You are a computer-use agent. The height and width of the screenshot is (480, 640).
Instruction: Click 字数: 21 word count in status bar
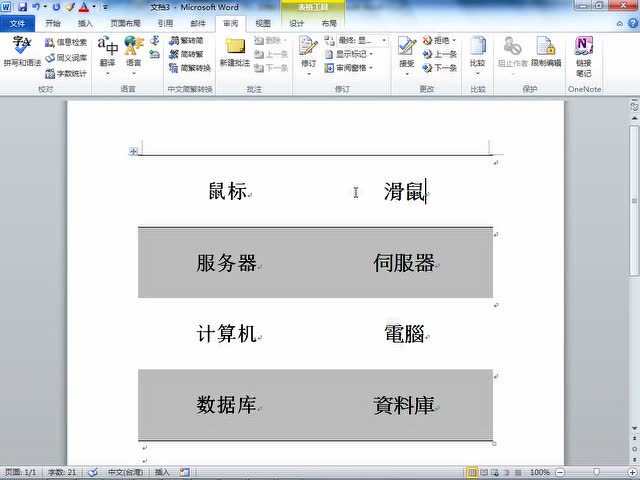point(62,472)
